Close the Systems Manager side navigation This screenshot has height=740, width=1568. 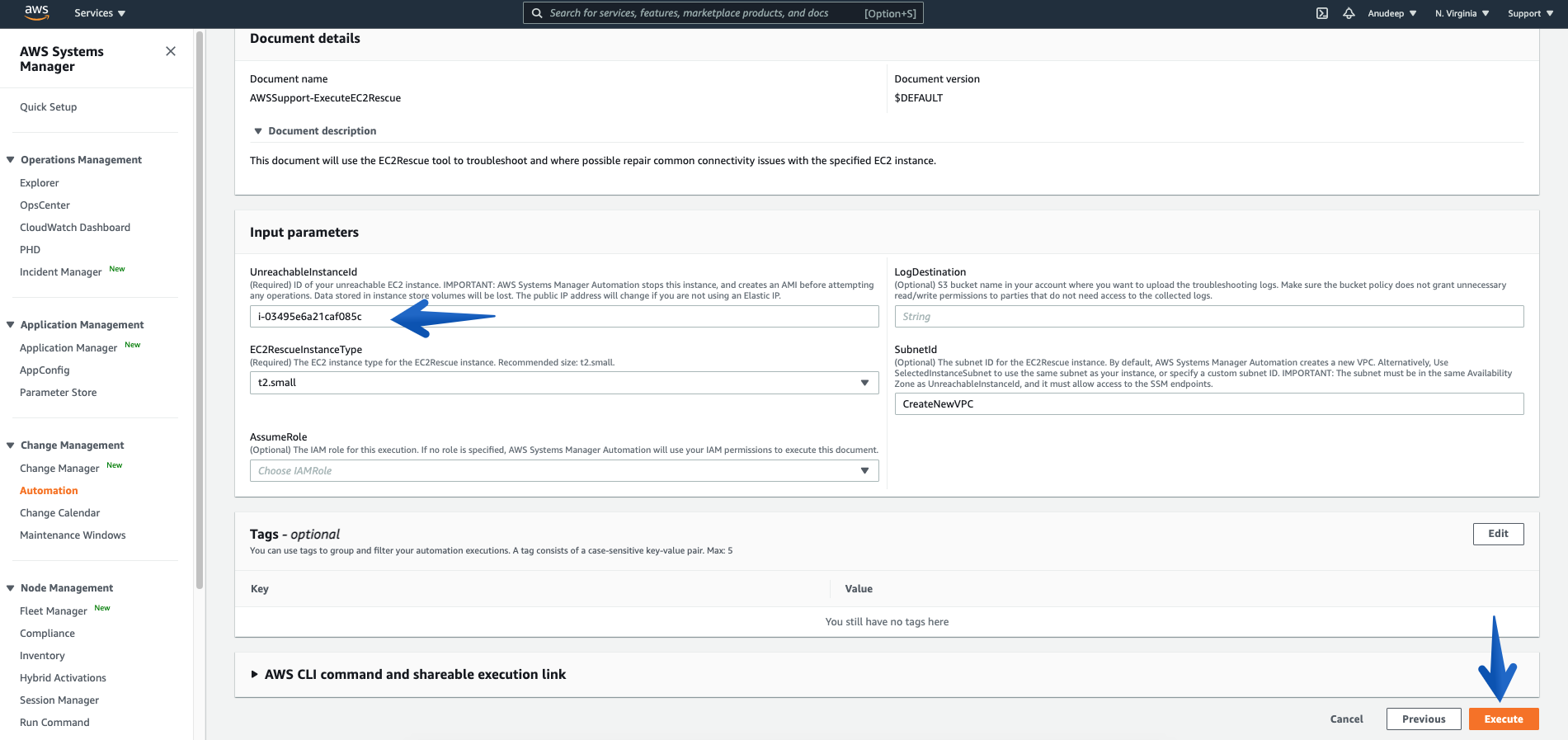[171, 51]
